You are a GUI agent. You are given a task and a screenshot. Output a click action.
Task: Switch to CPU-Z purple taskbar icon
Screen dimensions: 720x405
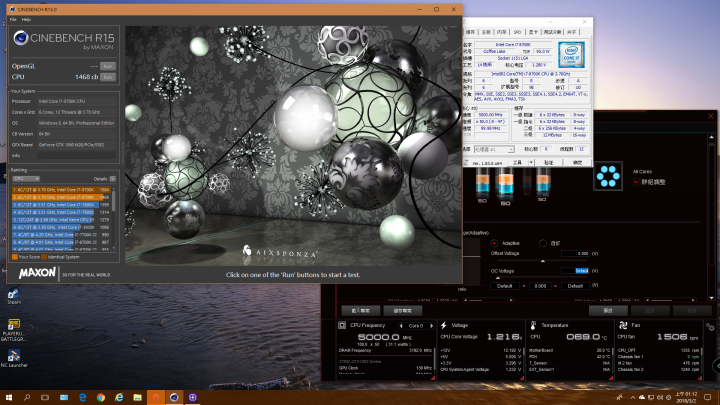(x=192, y=397)
